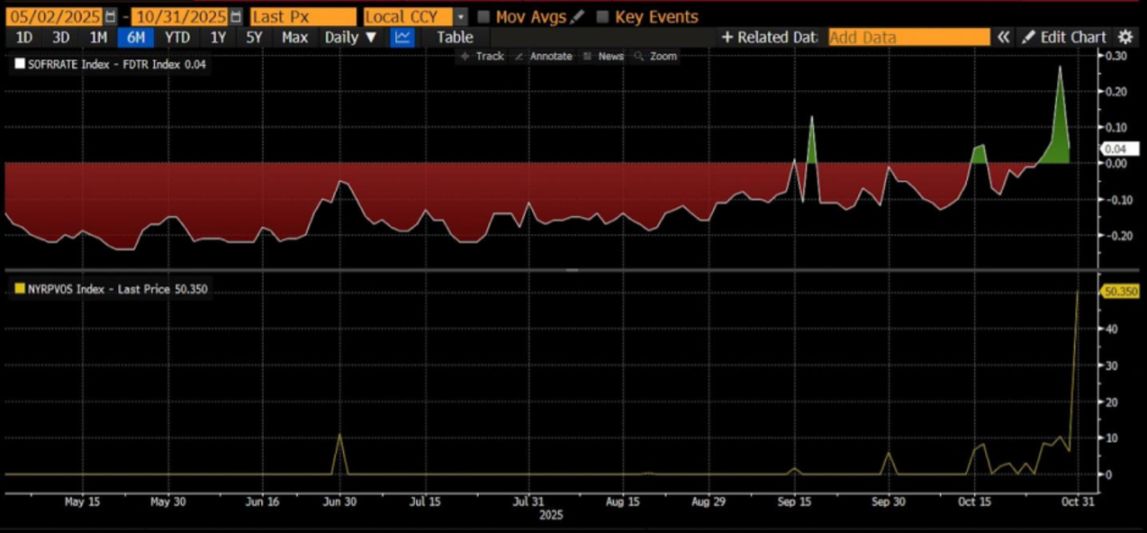Toggle the SOFRRATE Index series checkbox

[20, 64]
